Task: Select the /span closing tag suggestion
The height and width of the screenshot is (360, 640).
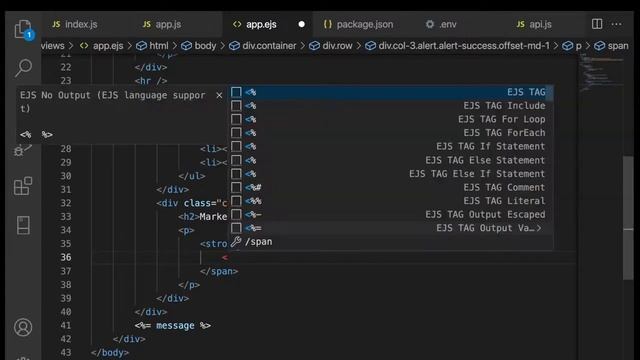Action: tap(391, 242)
